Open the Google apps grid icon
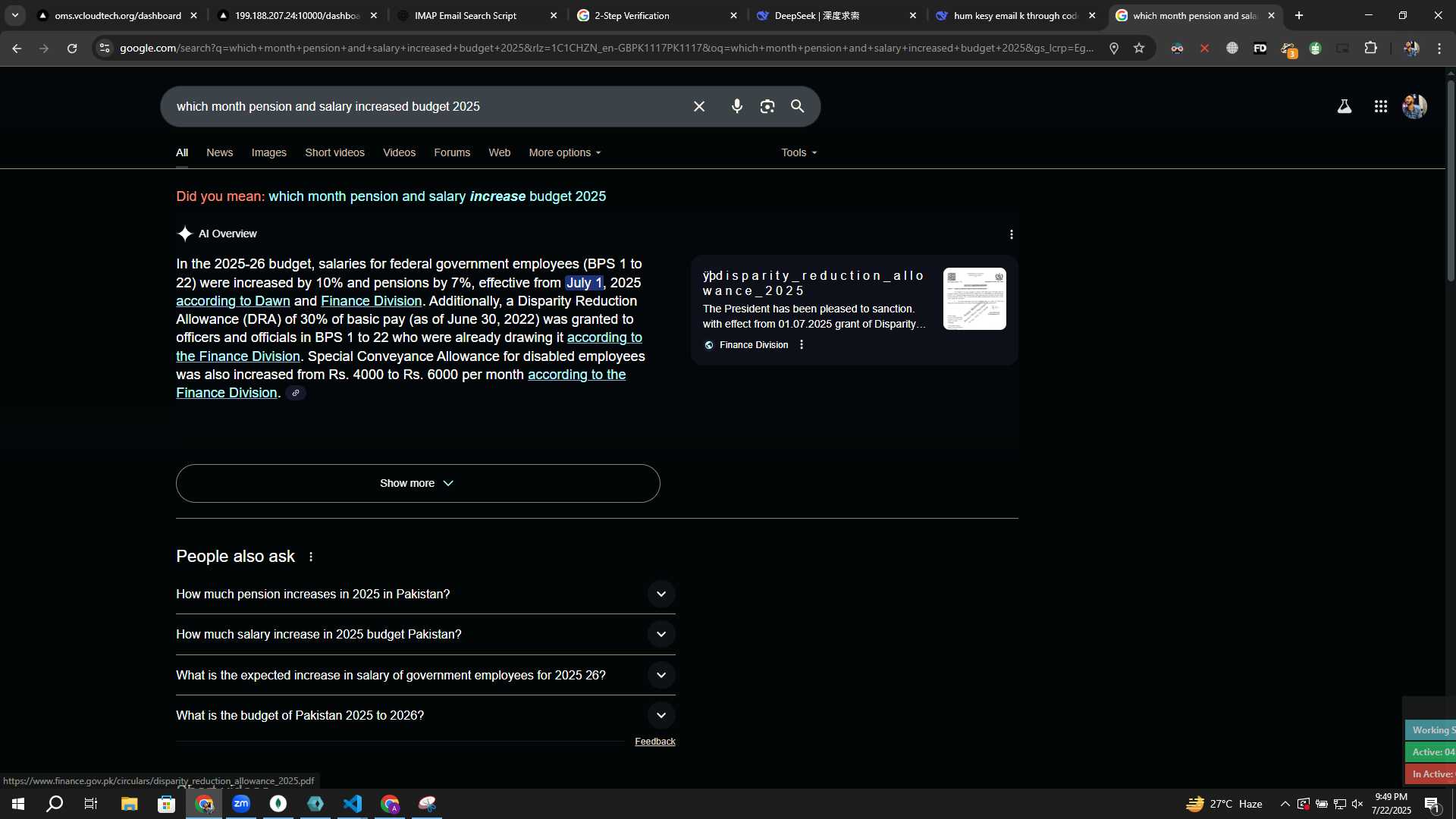Image resolution: width=1456 pixels, height=819 pixels. 1380,107
